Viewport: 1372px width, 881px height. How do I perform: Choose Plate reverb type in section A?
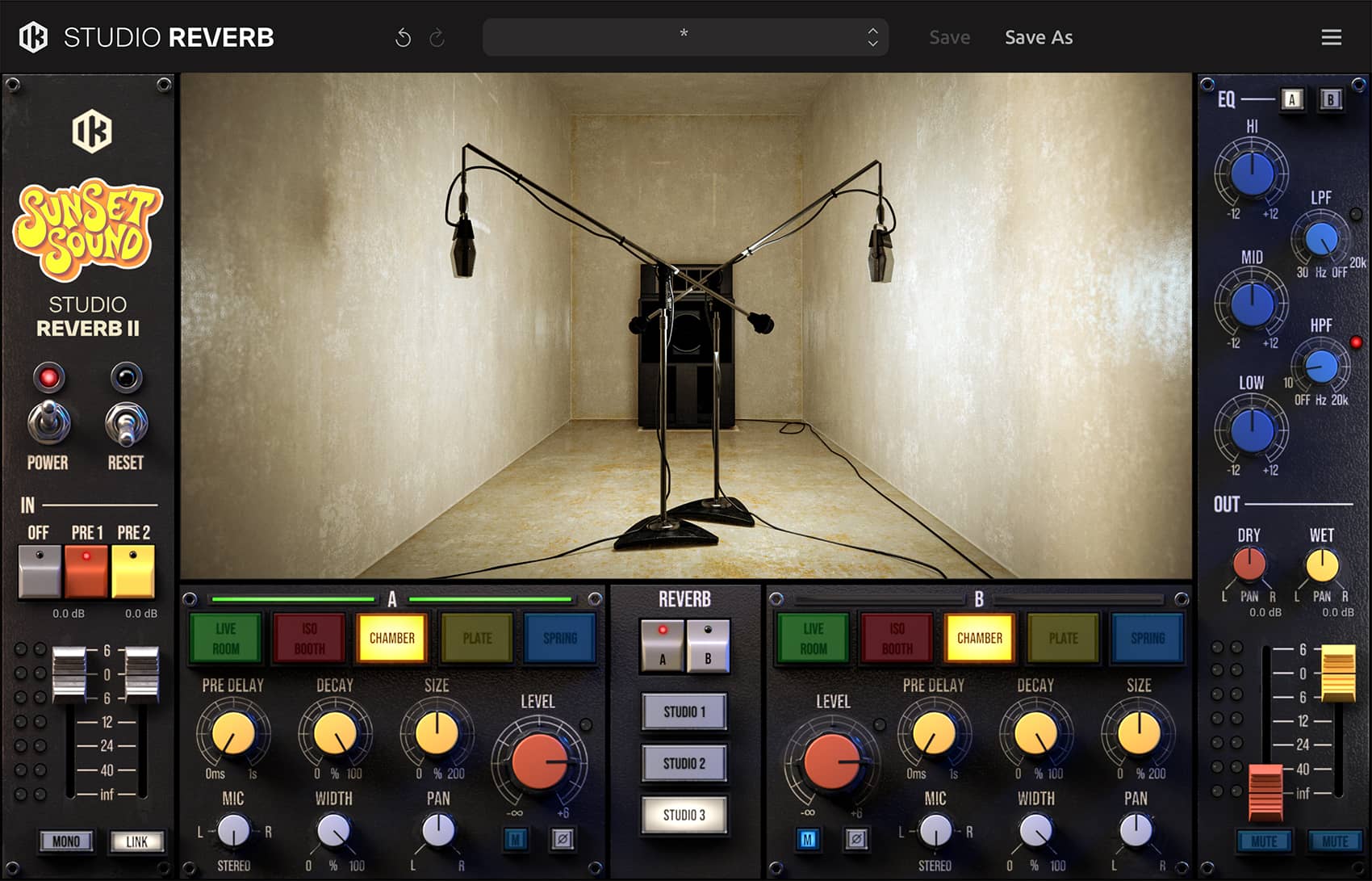point(477,638)
